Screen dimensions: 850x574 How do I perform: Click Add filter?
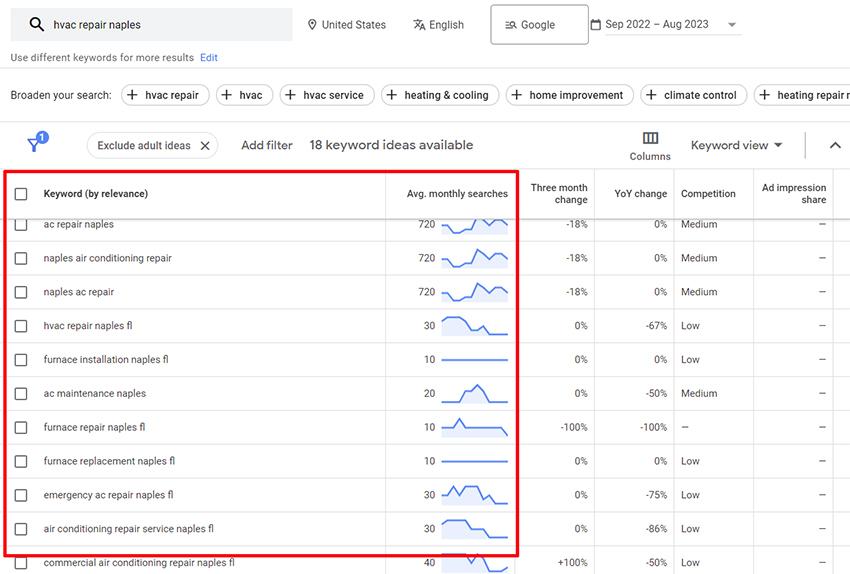[267, 145]
